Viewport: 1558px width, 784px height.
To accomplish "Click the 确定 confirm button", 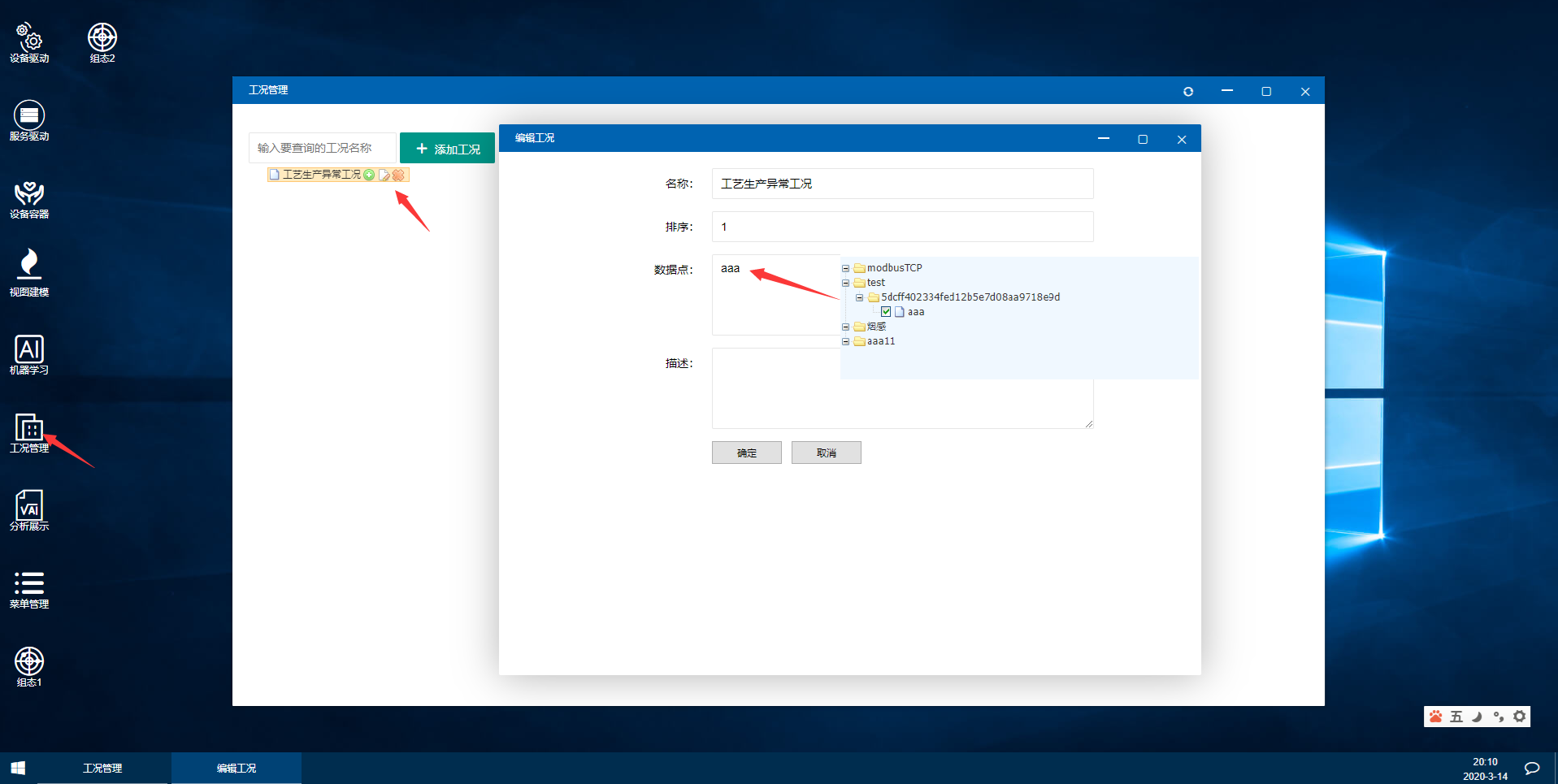I will pos(746,453).
